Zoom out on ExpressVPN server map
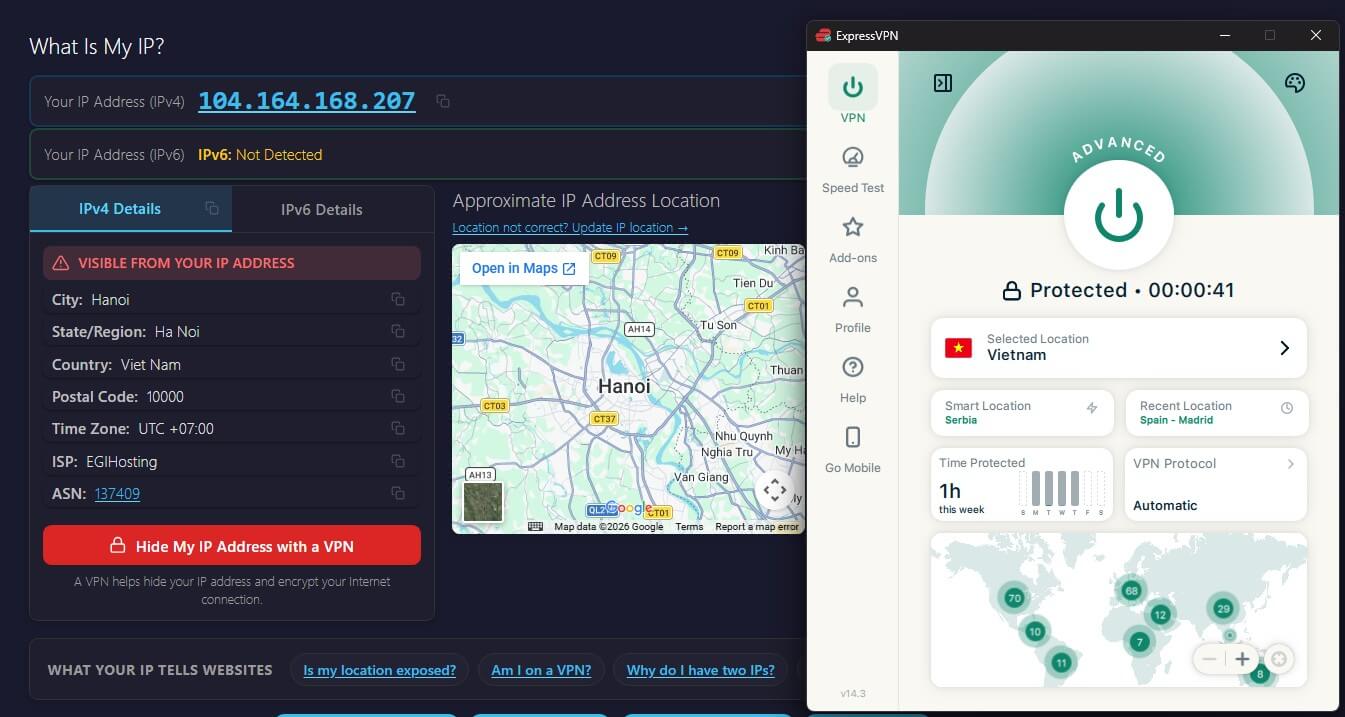 click(1209, 659)
